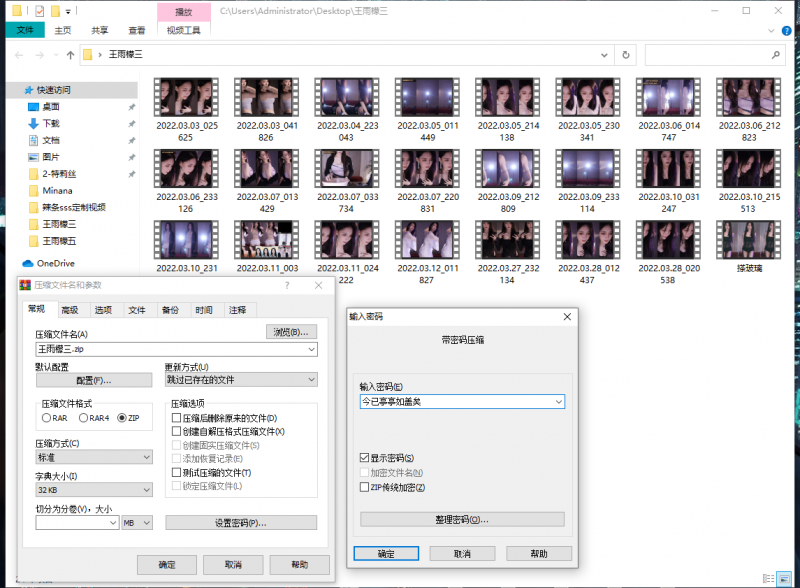Click the Downloads (下载) arrow icon in sidebar
Image resolution: width=800 pixels, height=588 pixels.
tap(32, 123)
